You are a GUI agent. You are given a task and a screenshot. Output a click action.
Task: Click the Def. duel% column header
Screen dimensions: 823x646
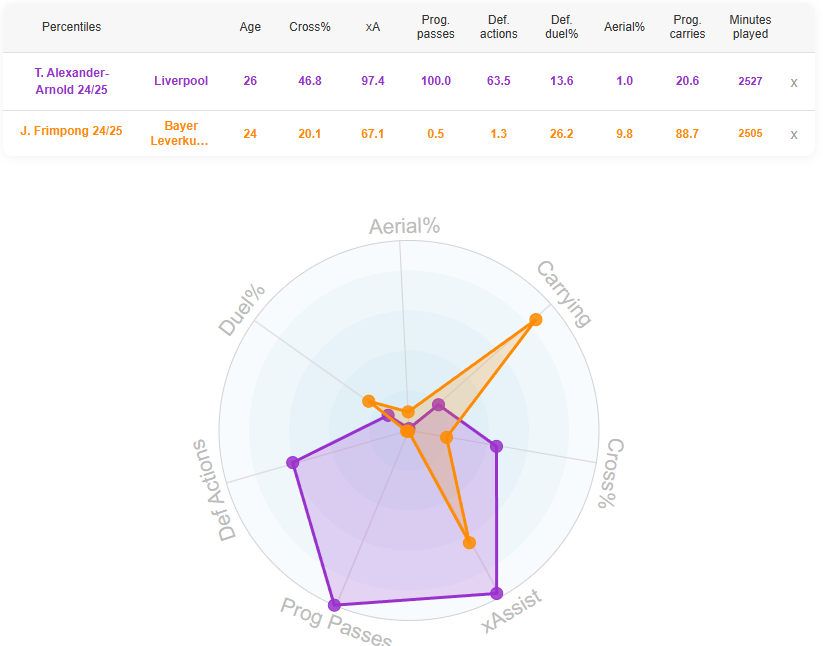point(561,27)
